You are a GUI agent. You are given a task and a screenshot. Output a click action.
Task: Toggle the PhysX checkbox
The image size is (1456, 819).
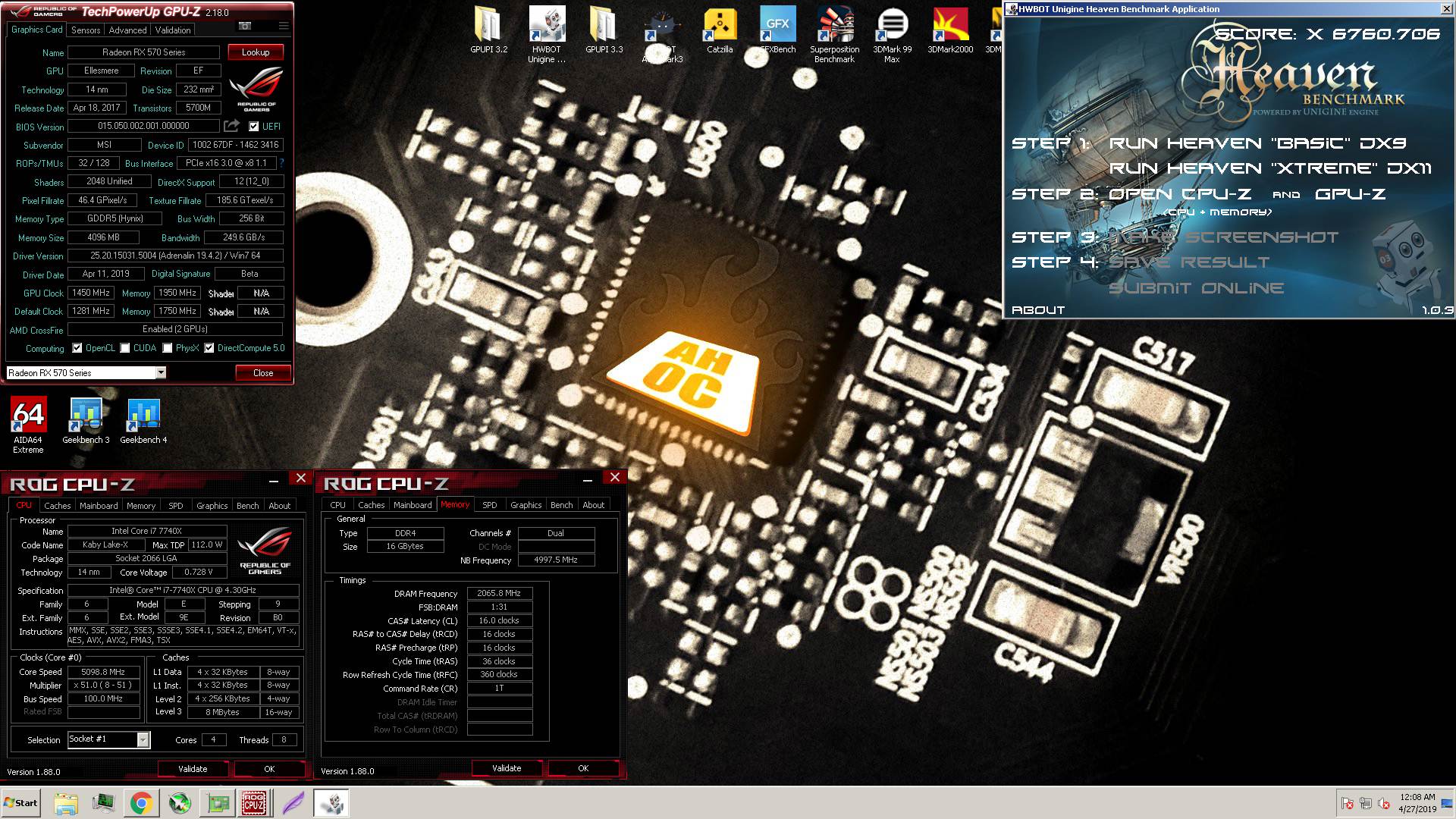pyautogui.click(x=168, y=348)
